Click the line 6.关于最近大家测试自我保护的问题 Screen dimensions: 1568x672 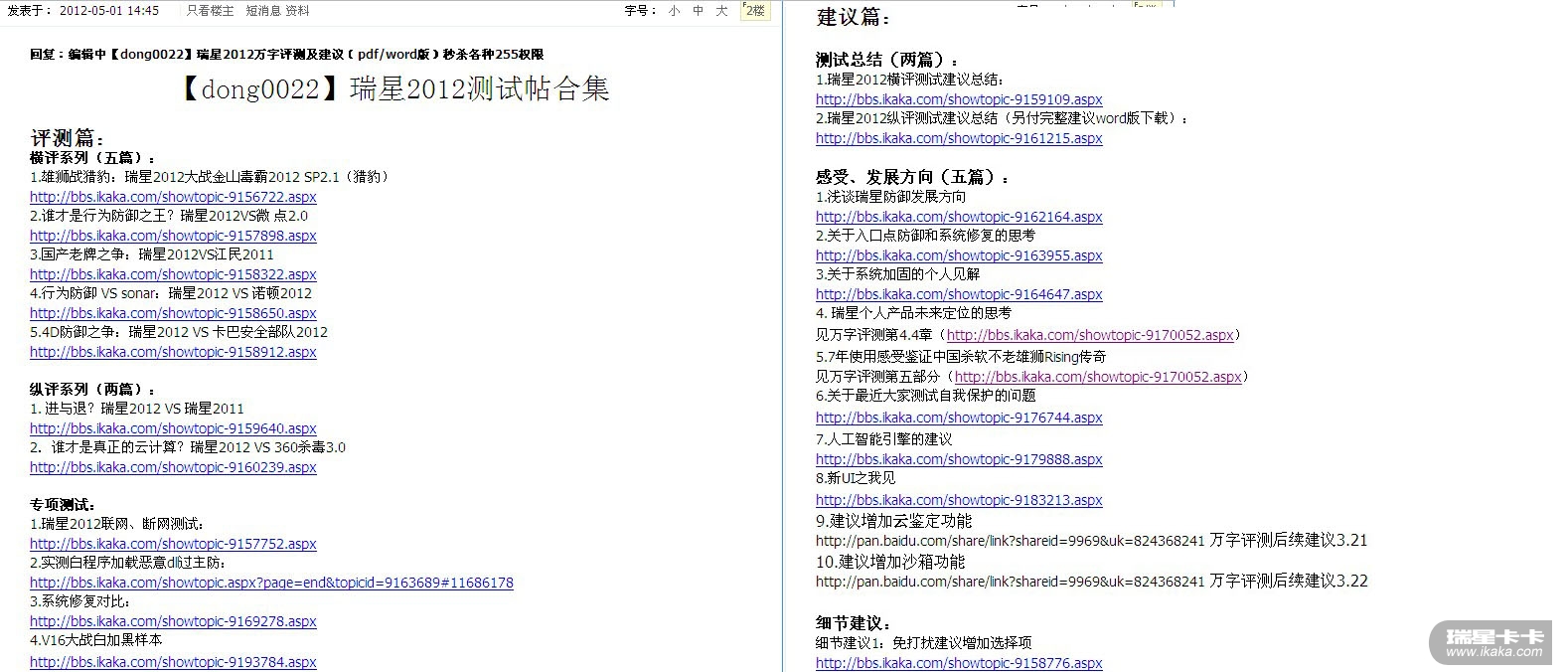tap(926, 396)
